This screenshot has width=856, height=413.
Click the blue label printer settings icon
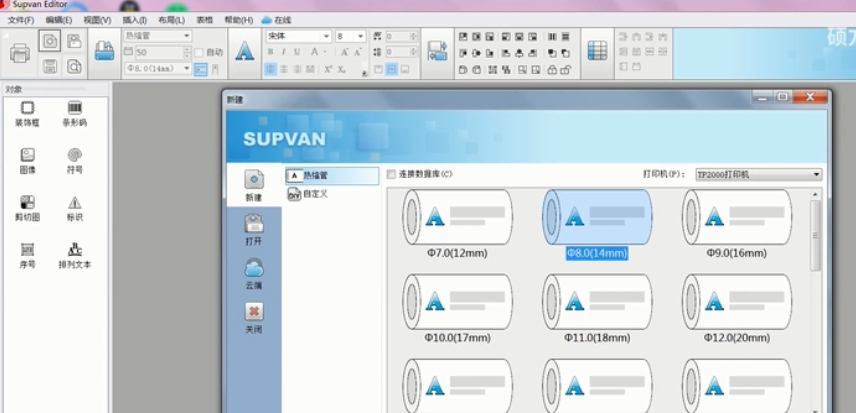(104, 51)
